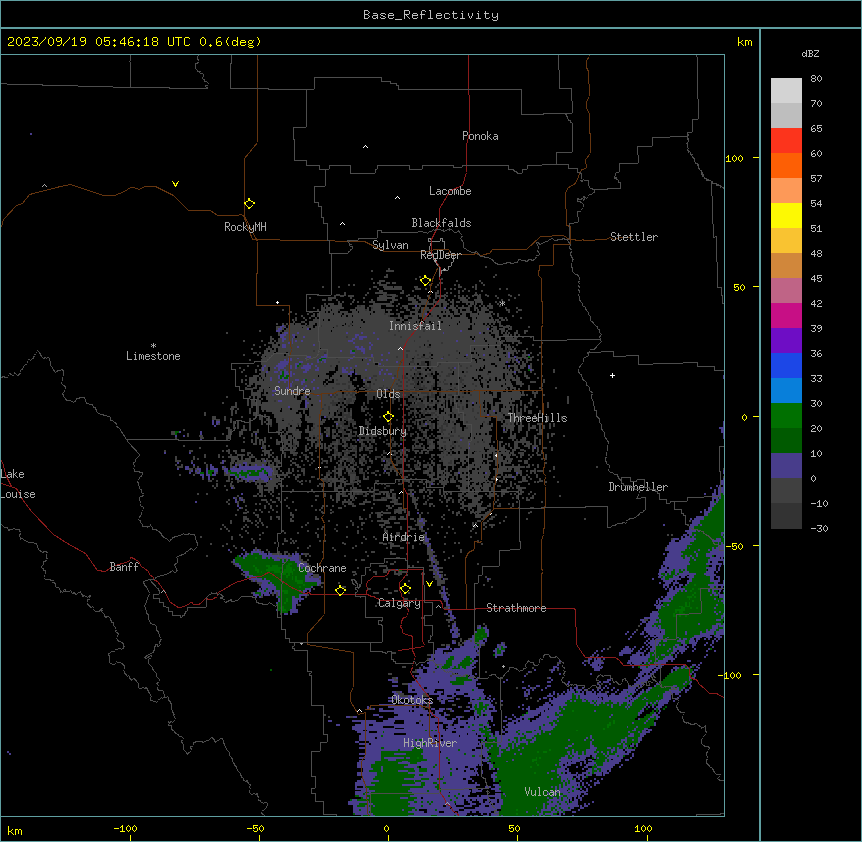Click the Drumheller label
This screenshot has width=862, height=842.
click(x=638, y=487)
